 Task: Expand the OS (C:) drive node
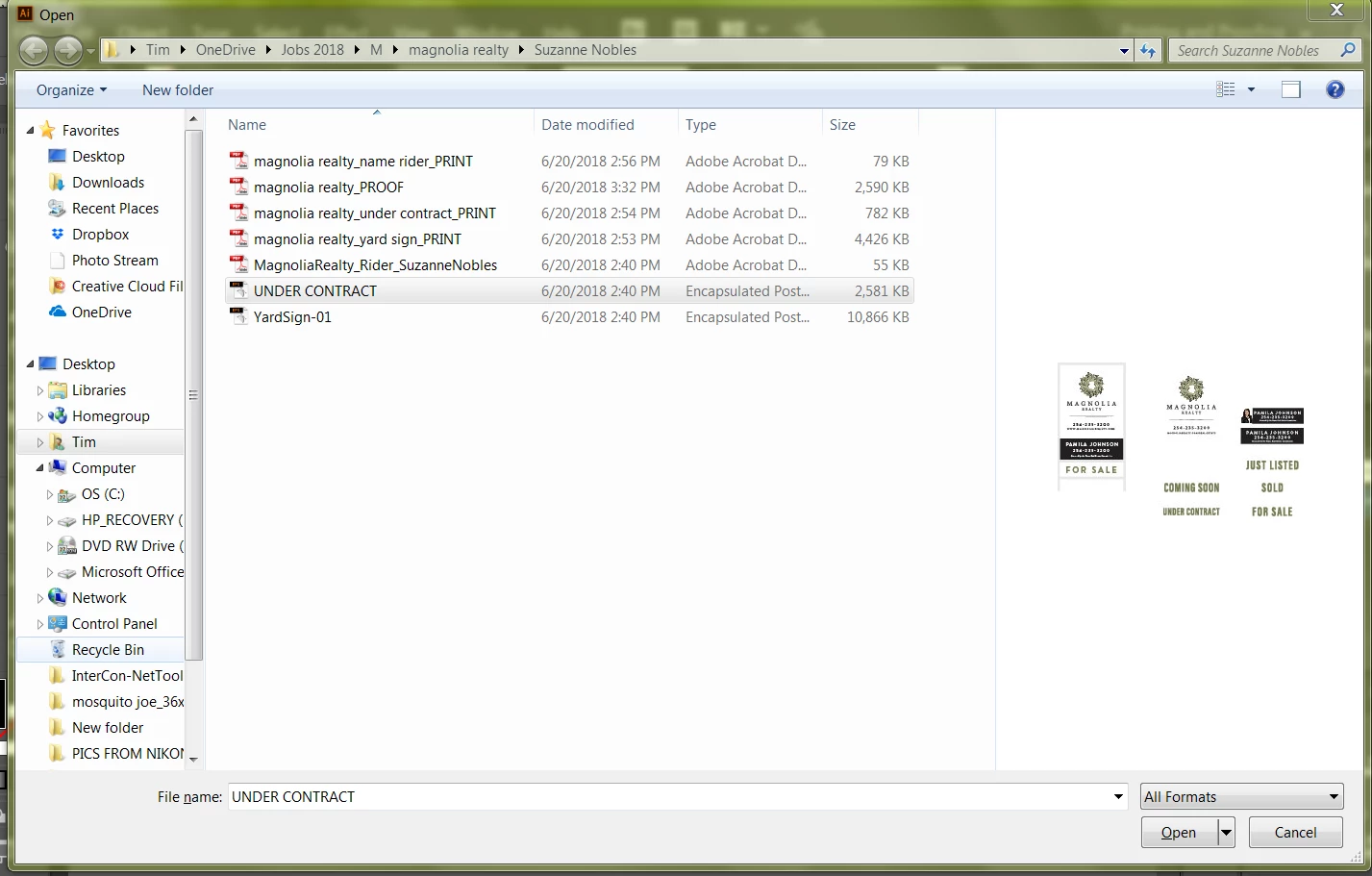point(50,494)
